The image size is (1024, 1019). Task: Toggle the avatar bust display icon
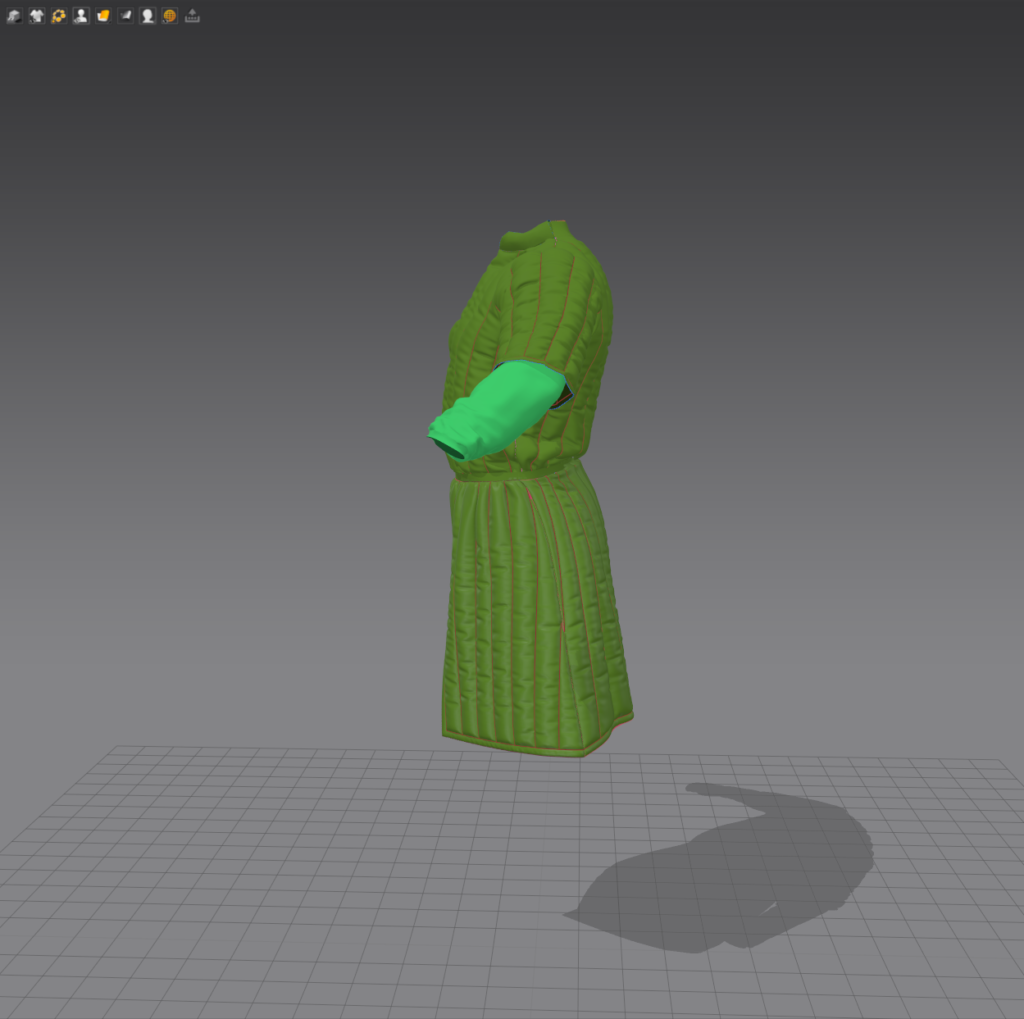coord(81,16)
